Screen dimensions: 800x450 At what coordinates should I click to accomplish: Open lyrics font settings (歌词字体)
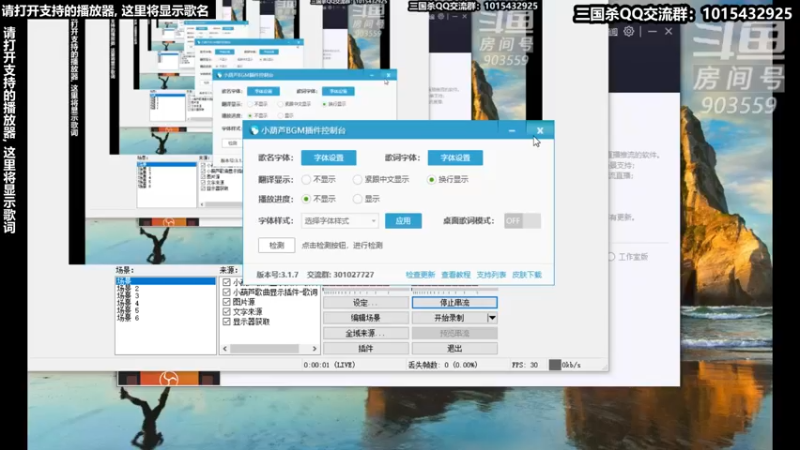[455, 158]
